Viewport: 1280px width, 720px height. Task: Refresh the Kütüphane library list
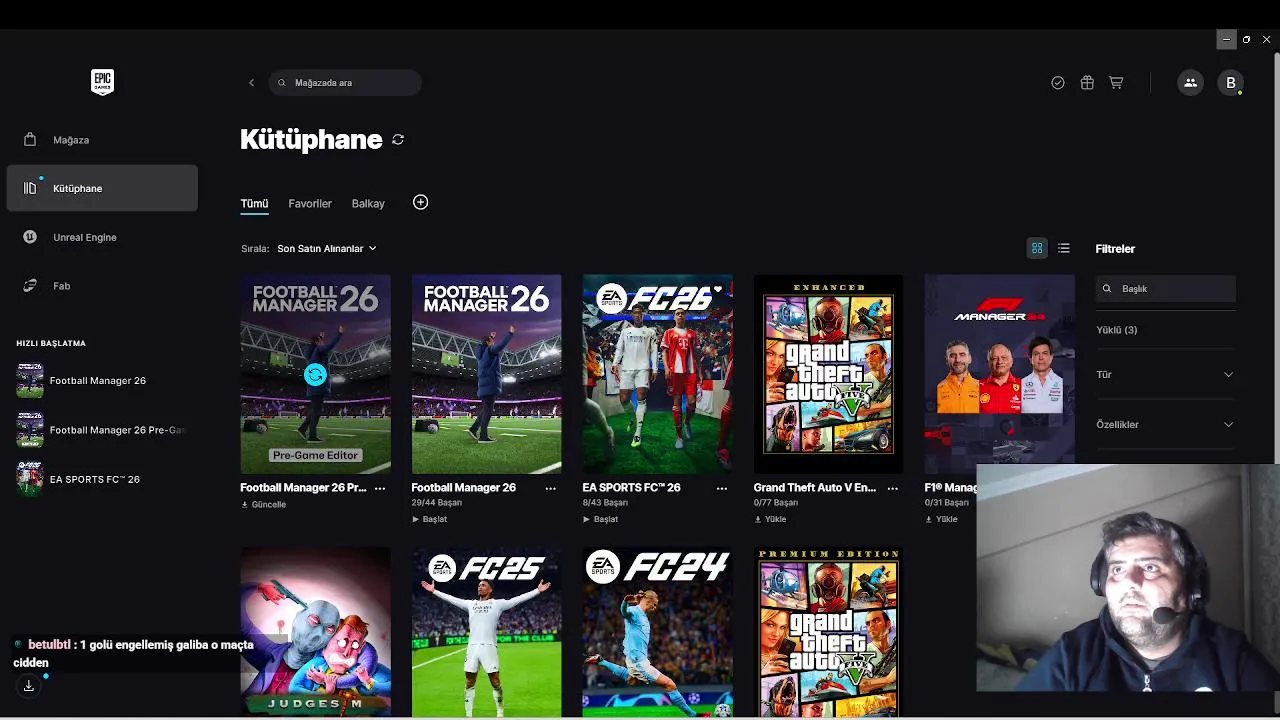[x=398, y=140]
